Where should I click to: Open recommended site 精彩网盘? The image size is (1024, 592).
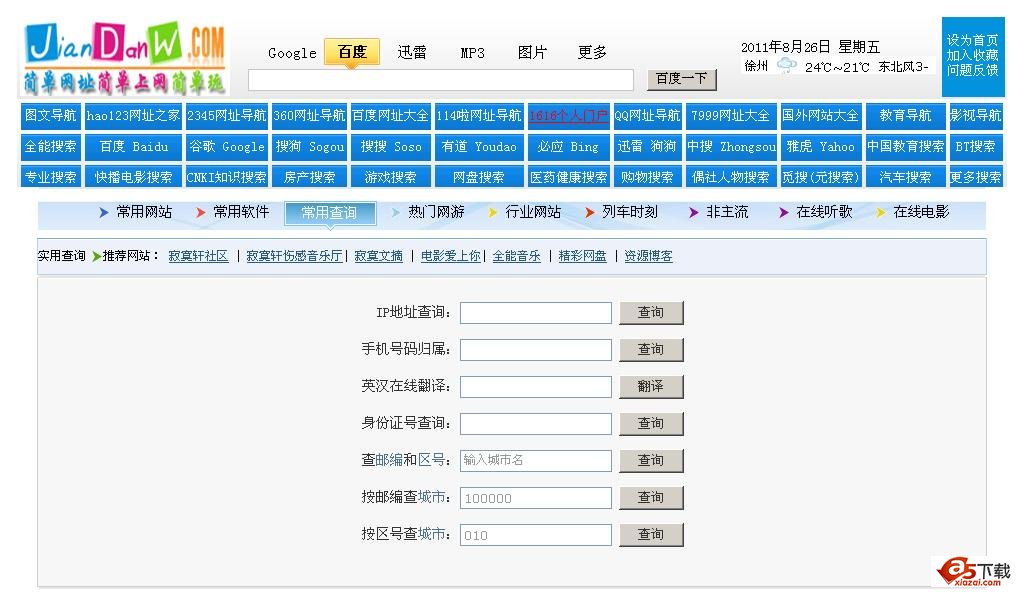(x=583, y=256)
